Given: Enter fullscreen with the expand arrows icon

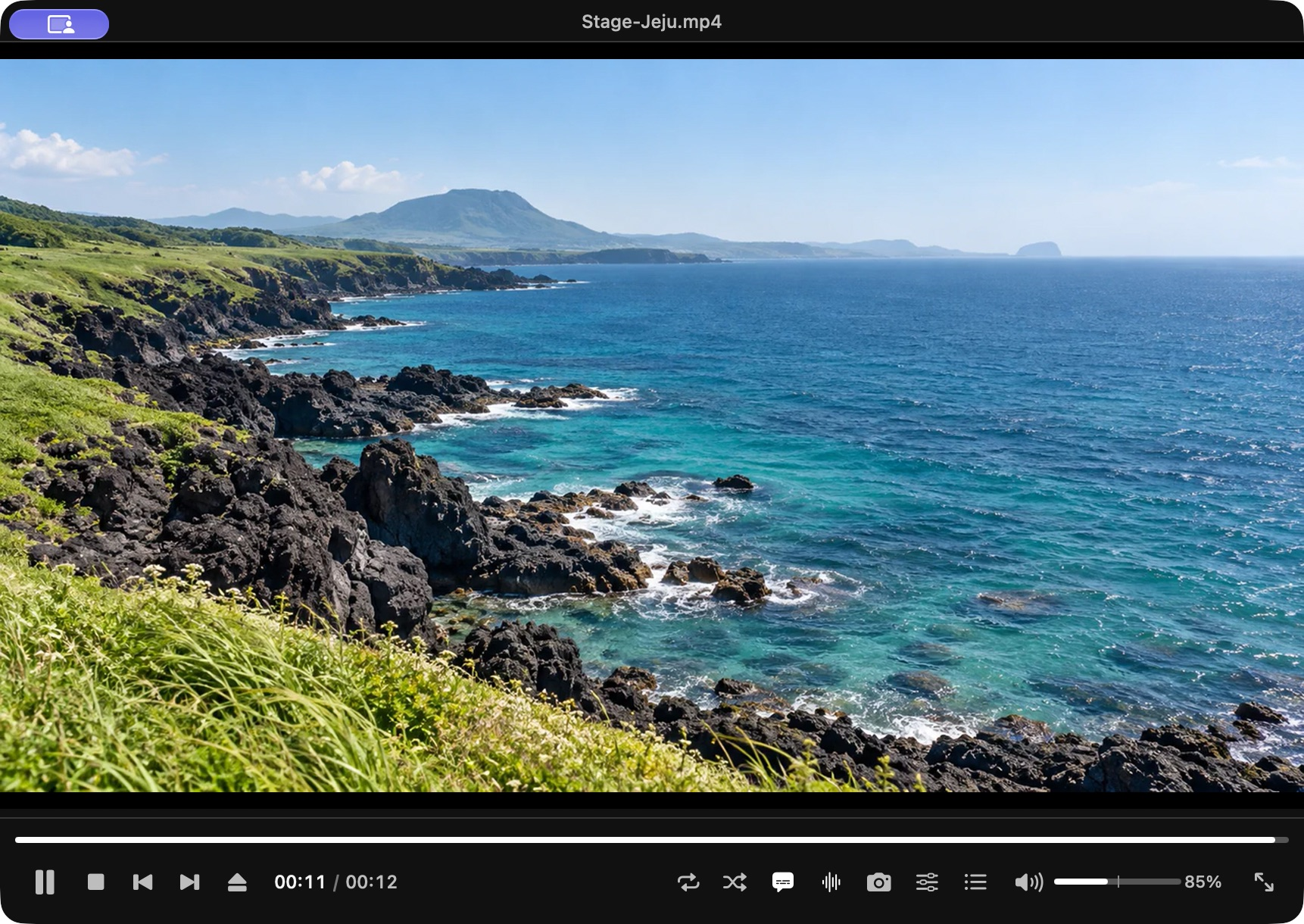Looking at the screenshot, I should (1264, 882).
